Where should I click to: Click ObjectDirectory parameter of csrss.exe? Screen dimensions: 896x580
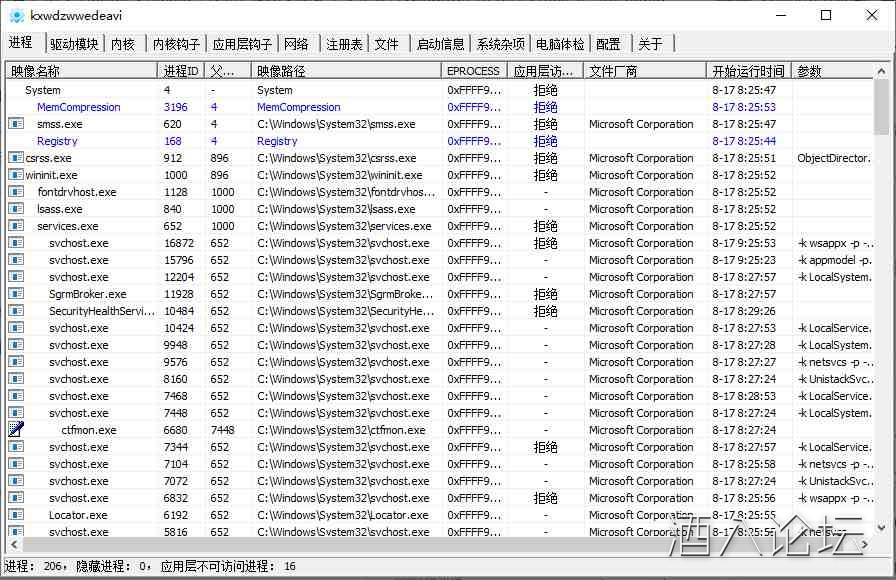[834, 158]
